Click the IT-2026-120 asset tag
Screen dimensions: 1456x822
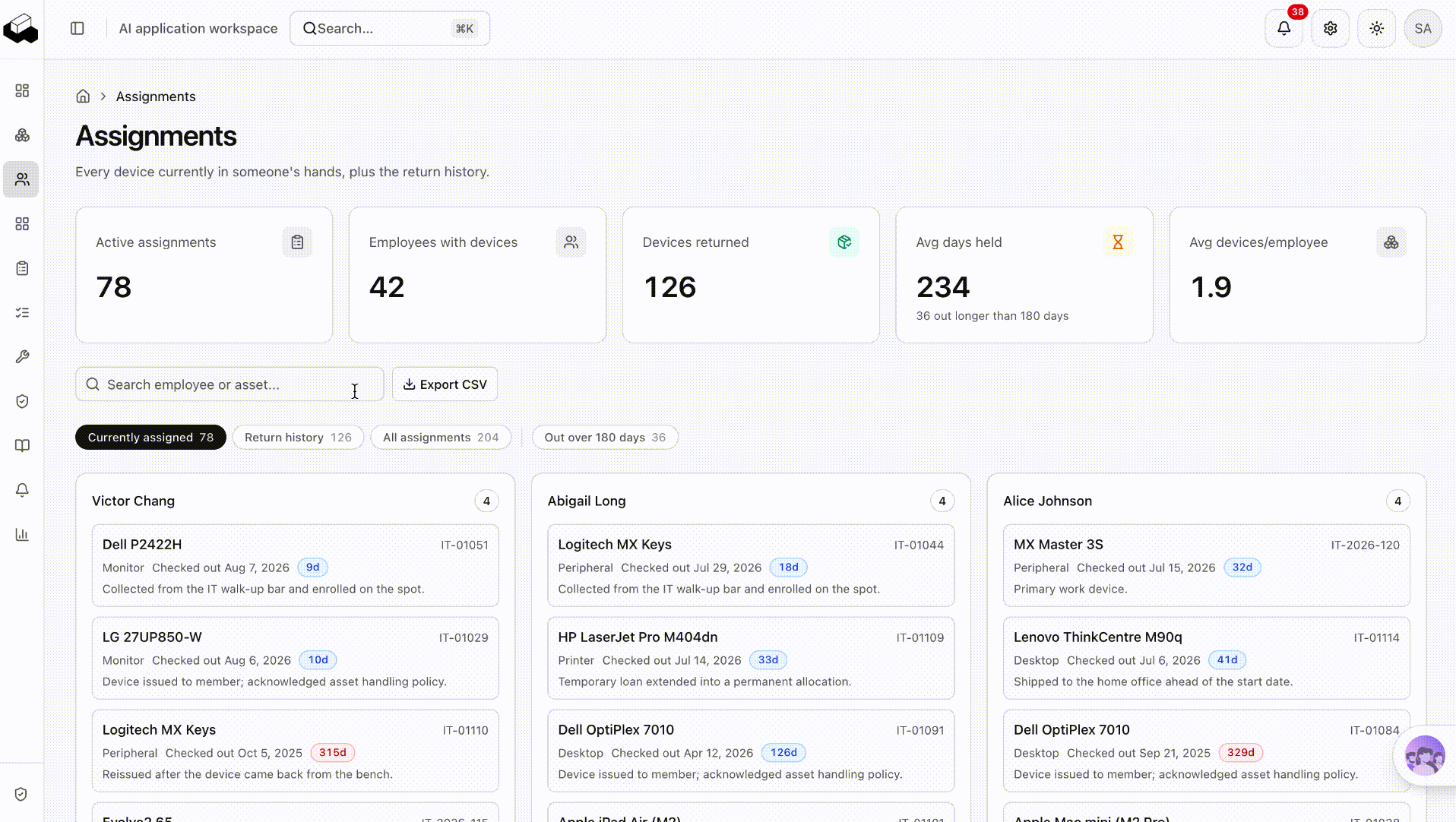(1366, 545)
